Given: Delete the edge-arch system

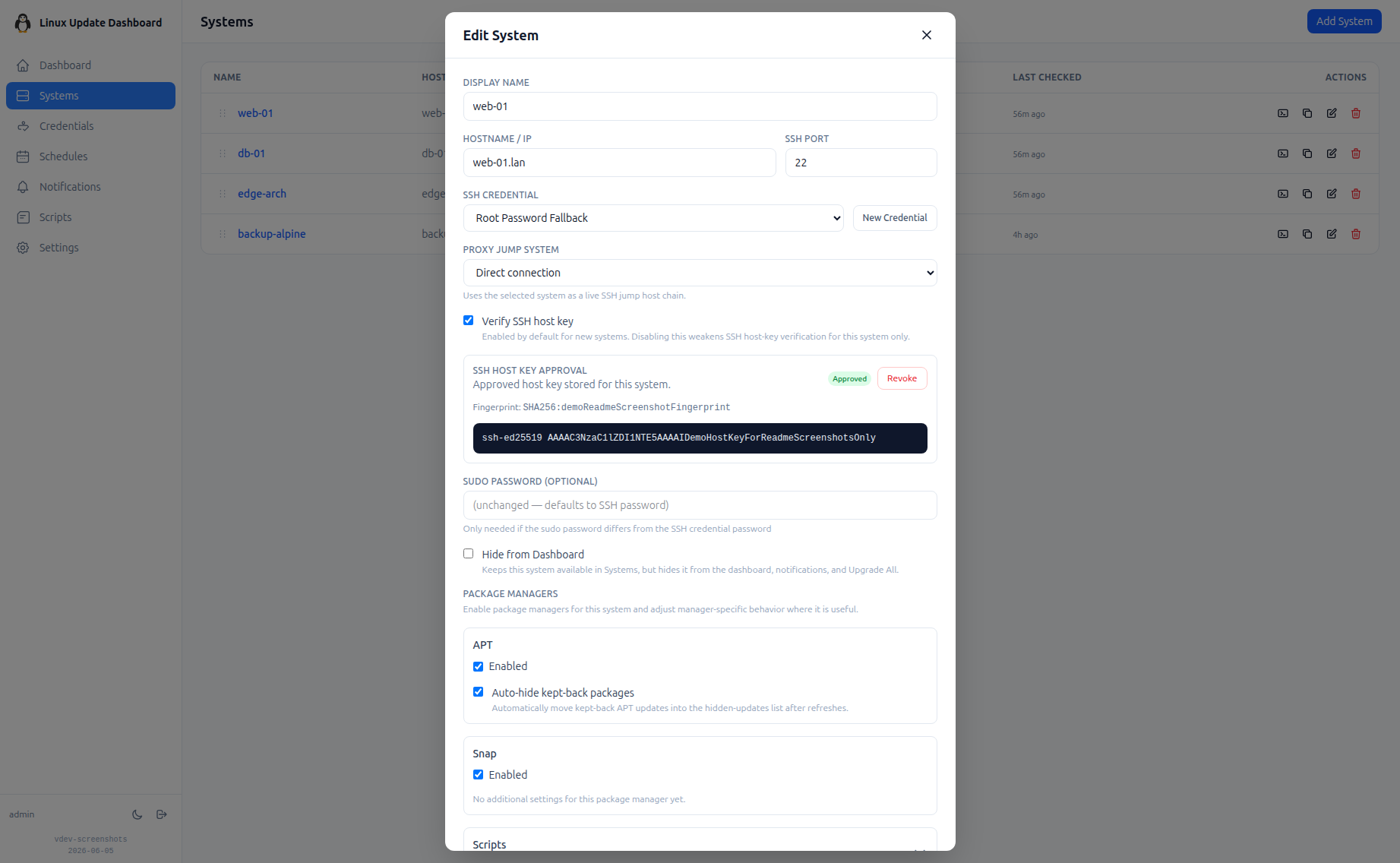Looking at the screenshot, I should [x=1356, y=194].
